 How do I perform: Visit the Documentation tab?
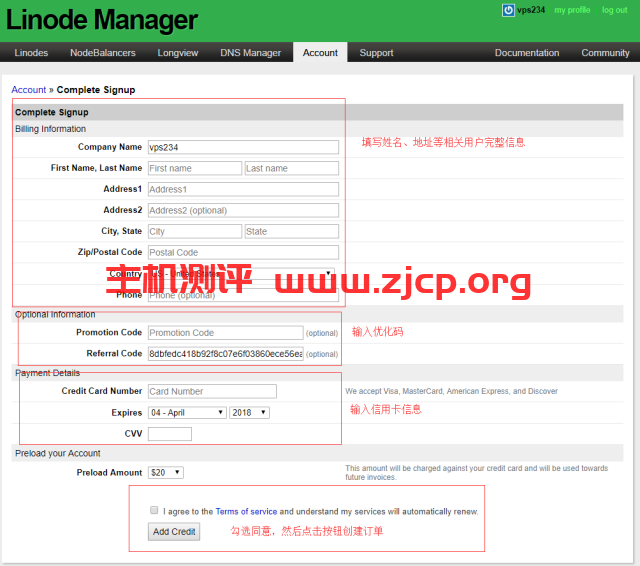(x=527, y=53)
